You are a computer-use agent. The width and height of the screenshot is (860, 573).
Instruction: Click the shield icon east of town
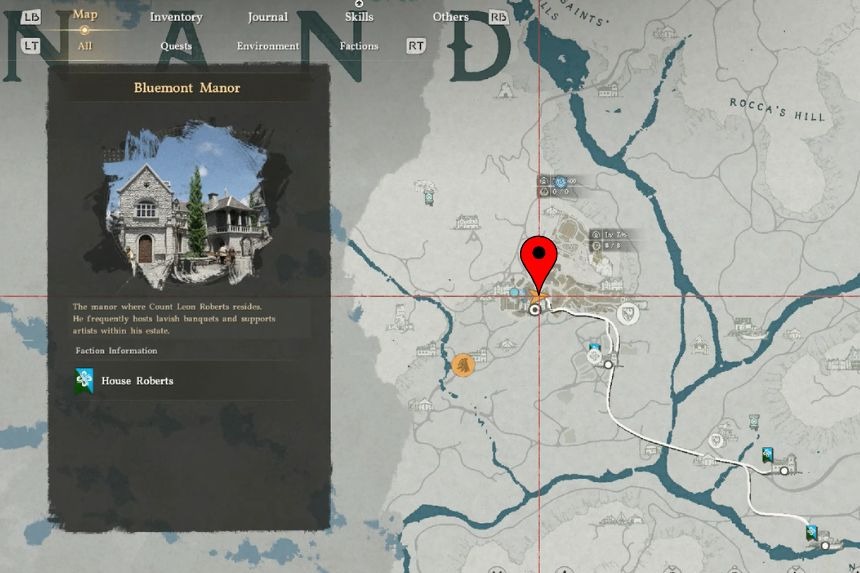coord(628,315)
